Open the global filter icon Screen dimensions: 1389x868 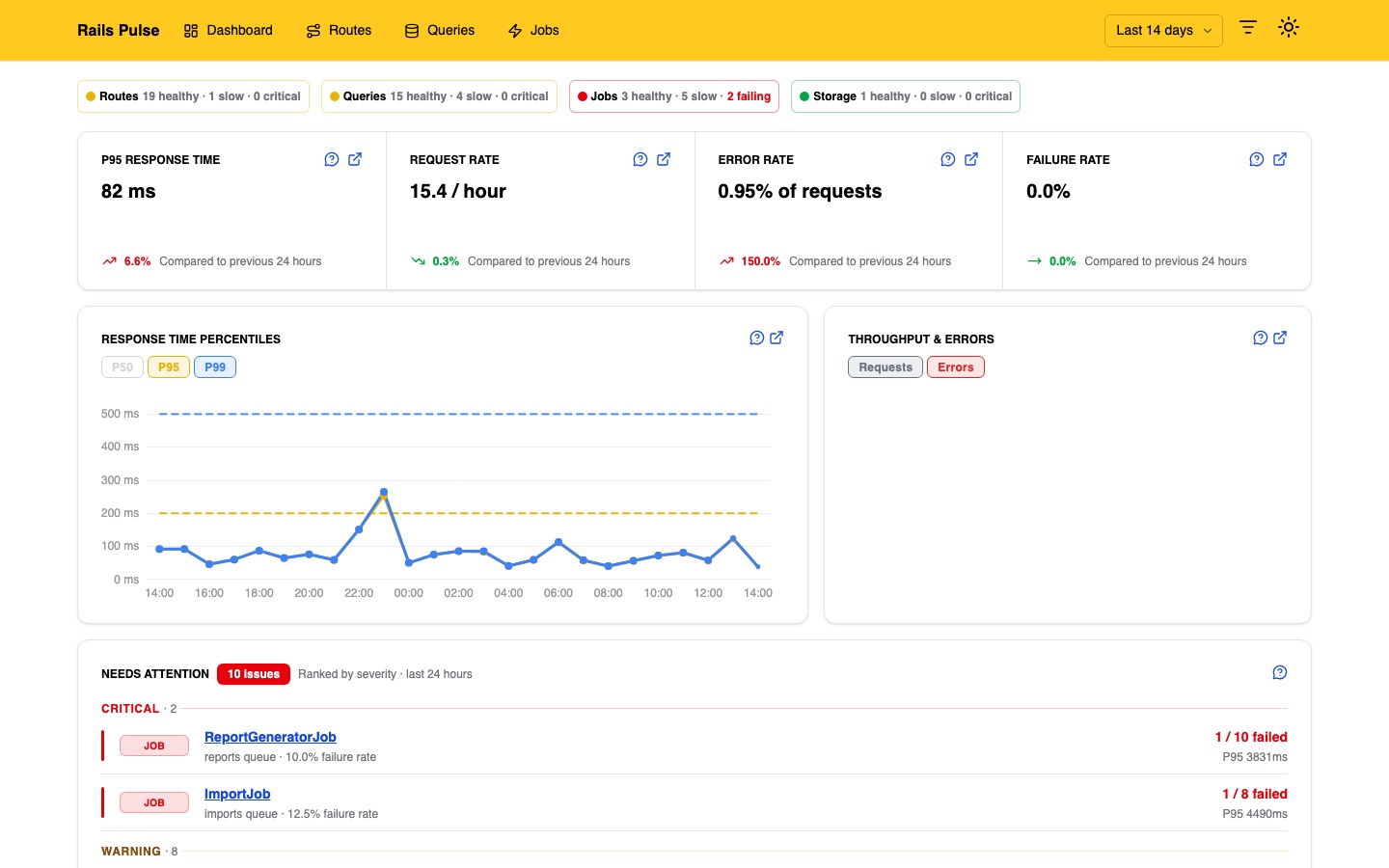[x=1248, y=28]
